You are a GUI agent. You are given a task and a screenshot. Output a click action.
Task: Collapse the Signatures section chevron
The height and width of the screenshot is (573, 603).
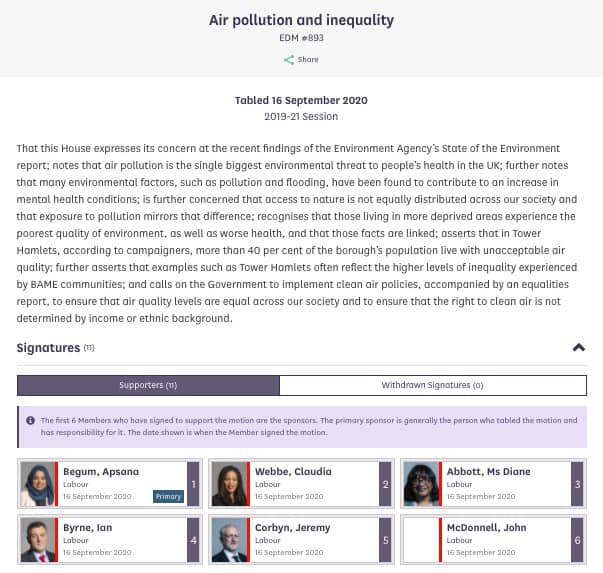[578, 348]
